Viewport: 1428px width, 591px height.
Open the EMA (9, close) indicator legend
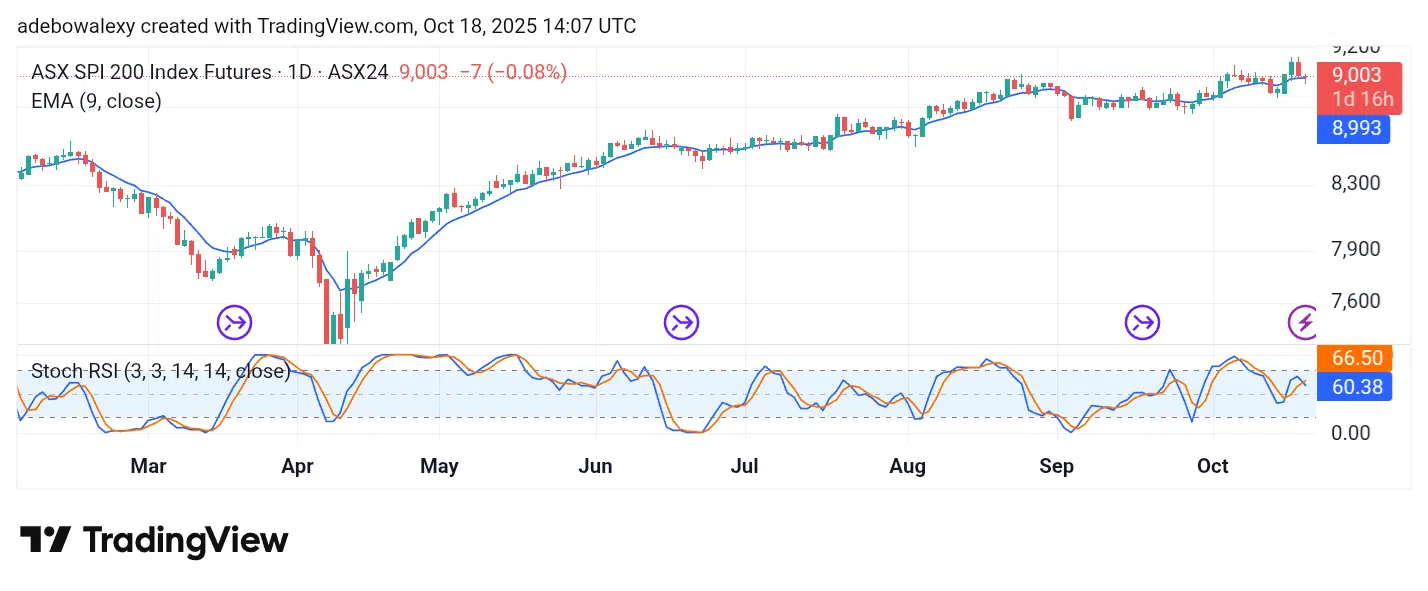click(96, 101)
